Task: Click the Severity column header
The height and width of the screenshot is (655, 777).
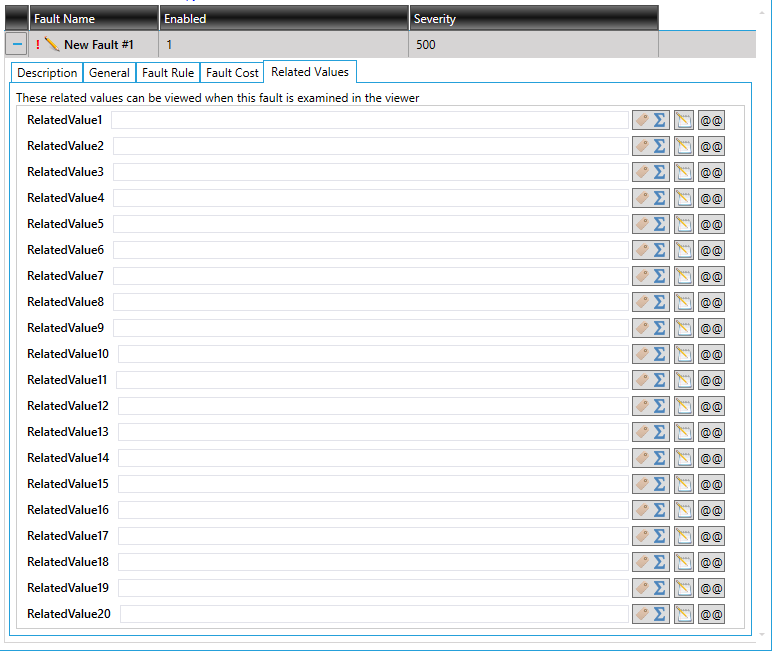Action: coord(533,19)
